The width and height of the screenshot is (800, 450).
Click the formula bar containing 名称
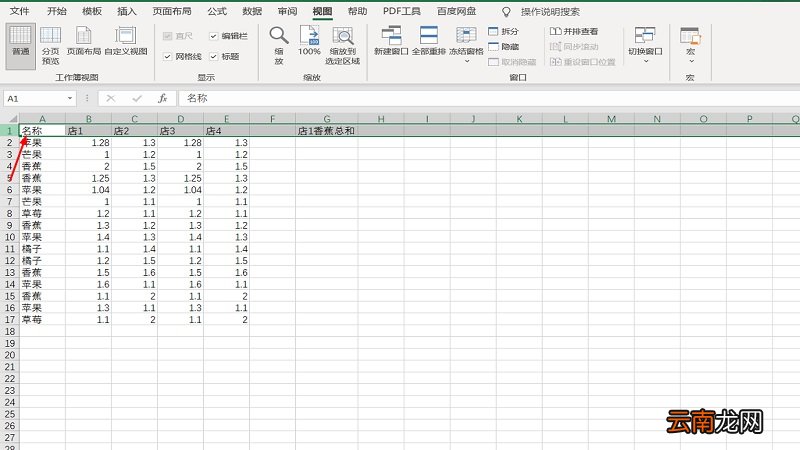tap(489, 98)
